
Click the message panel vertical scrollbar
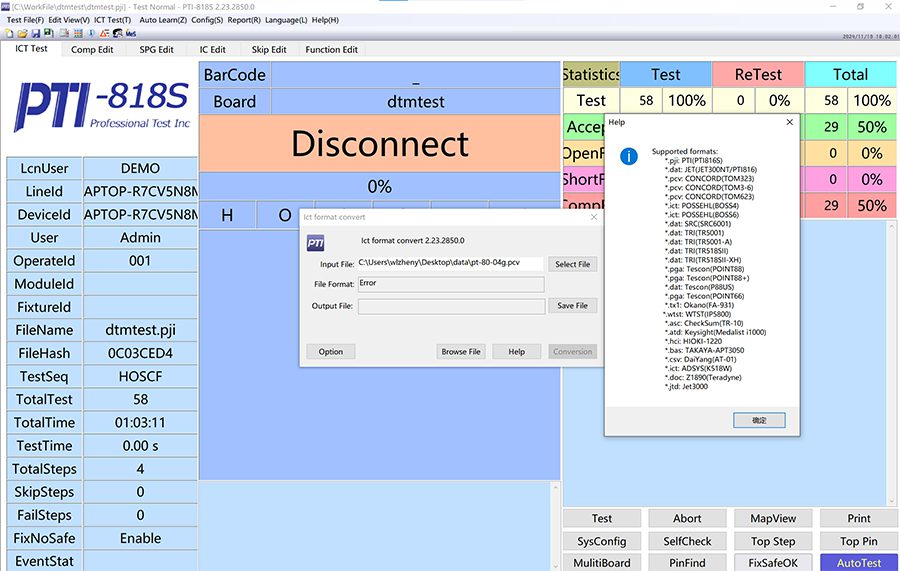click(555, 526)
